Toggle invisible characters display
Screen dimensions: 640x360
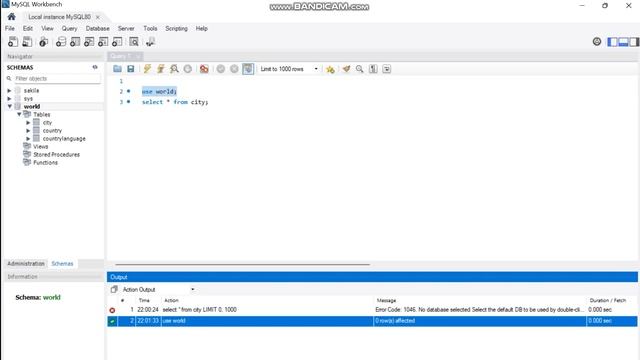point(373,69)
